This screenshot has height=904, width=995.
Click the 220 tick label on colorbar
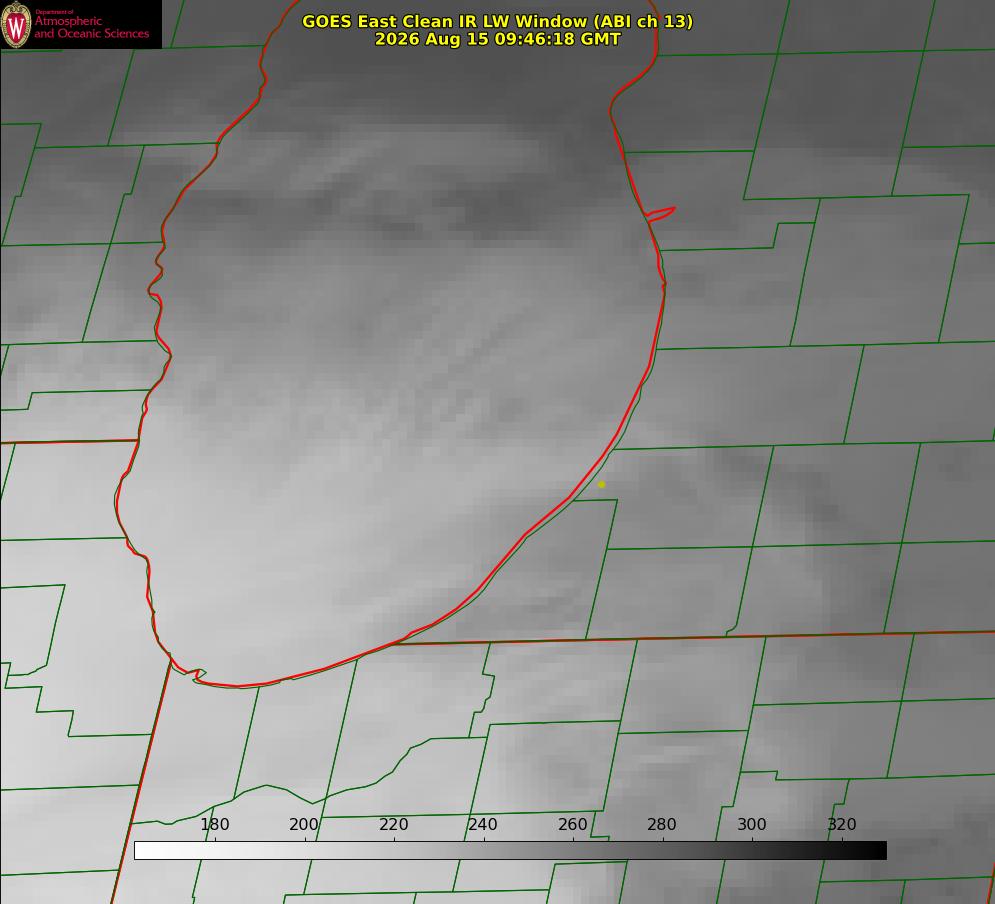click(x=393, y=824)
